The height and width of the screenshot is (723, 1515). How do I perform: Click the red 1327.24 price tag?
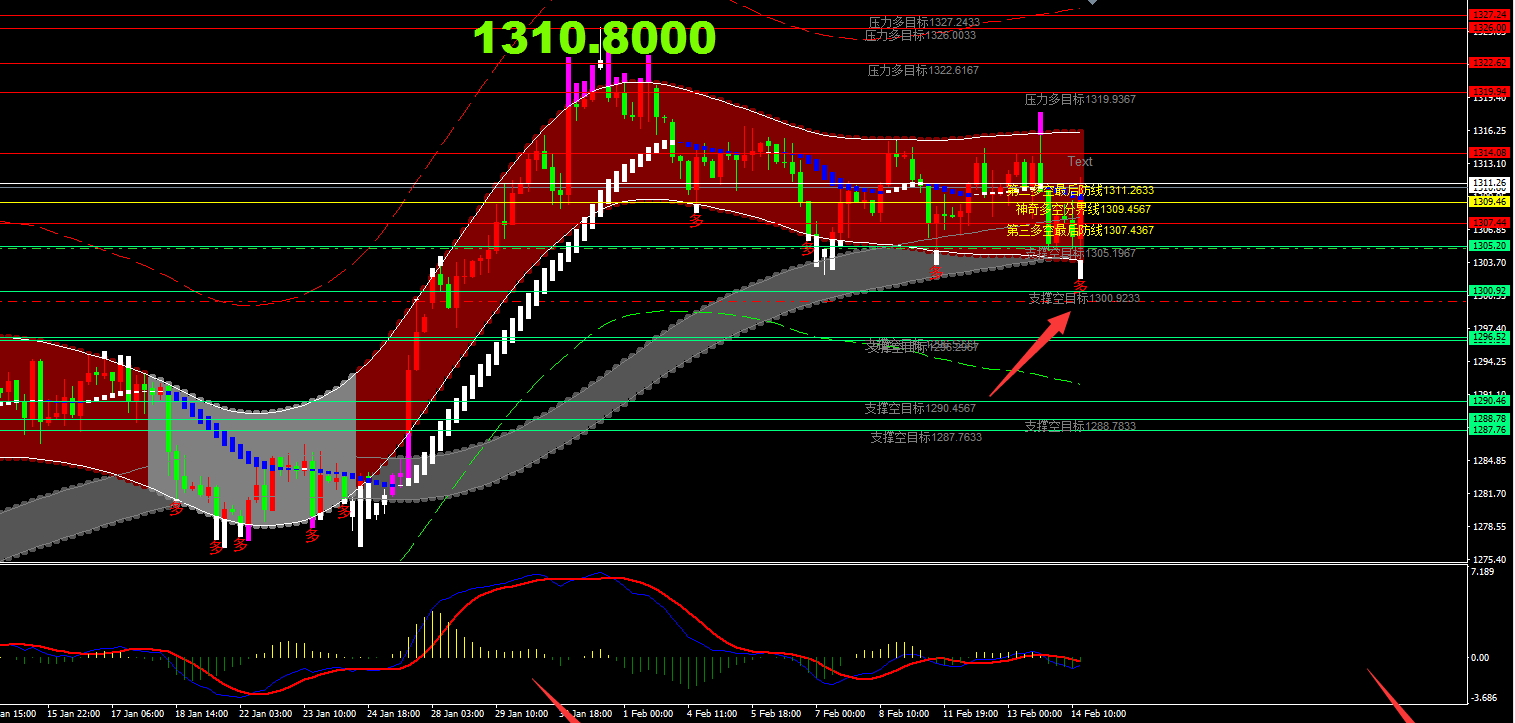tap(1489, 14)
